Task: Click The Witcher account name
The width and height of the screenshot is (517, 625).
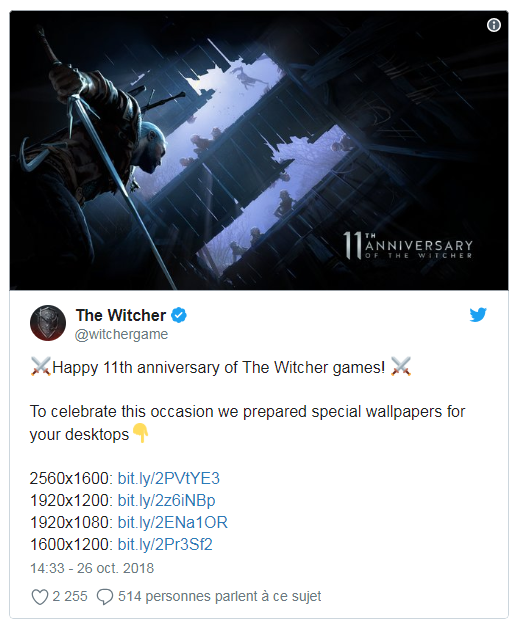Action: [x=121, y=315]
